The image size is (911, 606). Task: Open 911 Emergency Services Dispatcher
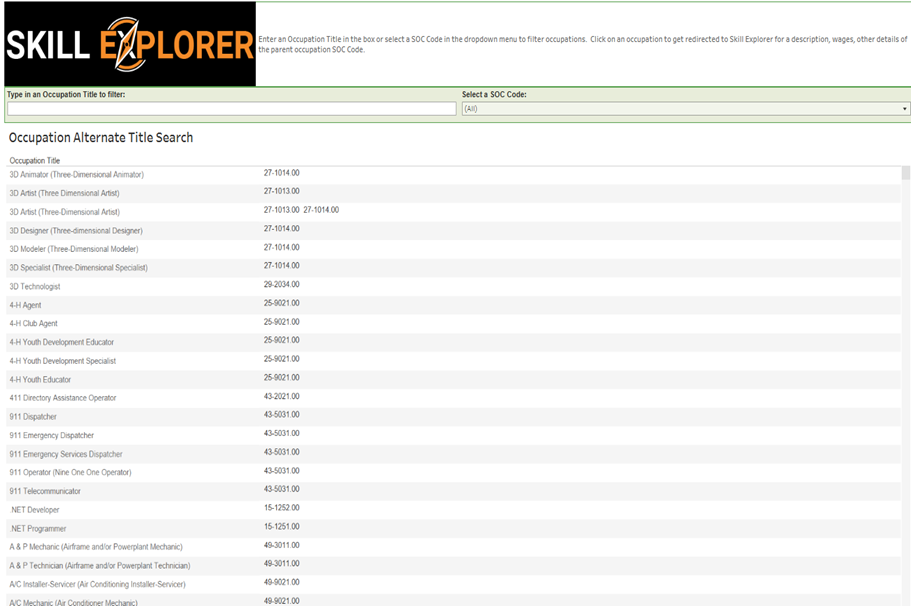pos(66,454)
